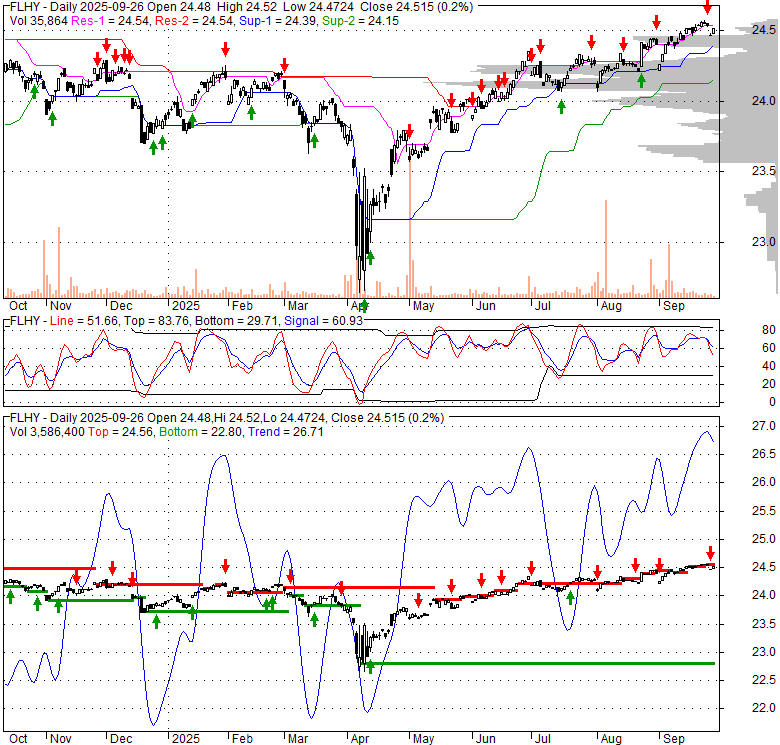Select the 25.5 price axis value
This screenshot has width=780, height=745.
764,511
